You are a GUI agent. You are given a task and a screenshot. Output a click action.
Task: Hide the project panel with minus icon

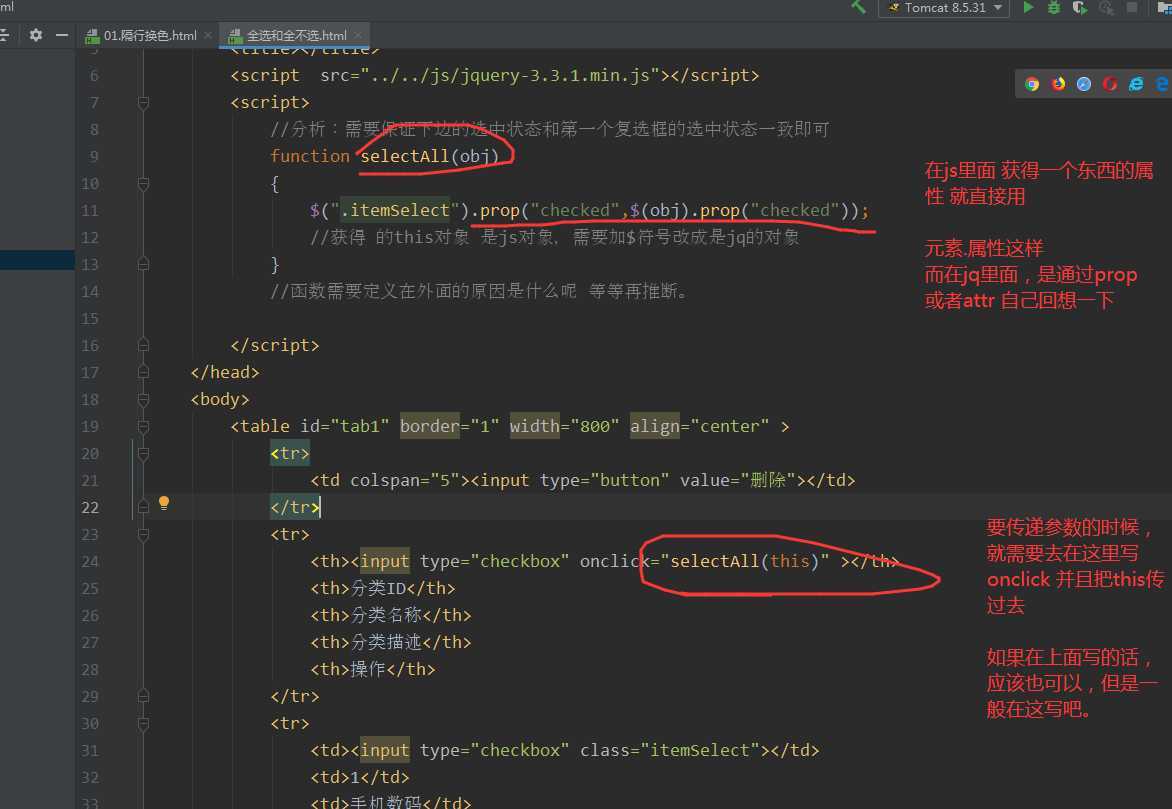pos(62,35)
